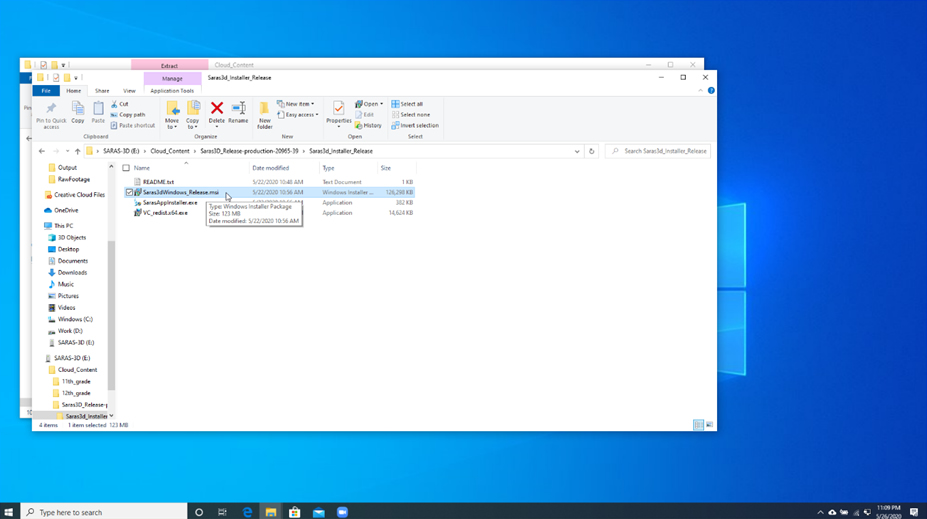The image size is (927, 519).
Task: Click the Edit ribbon button
Action: click(x=365, y=115)
